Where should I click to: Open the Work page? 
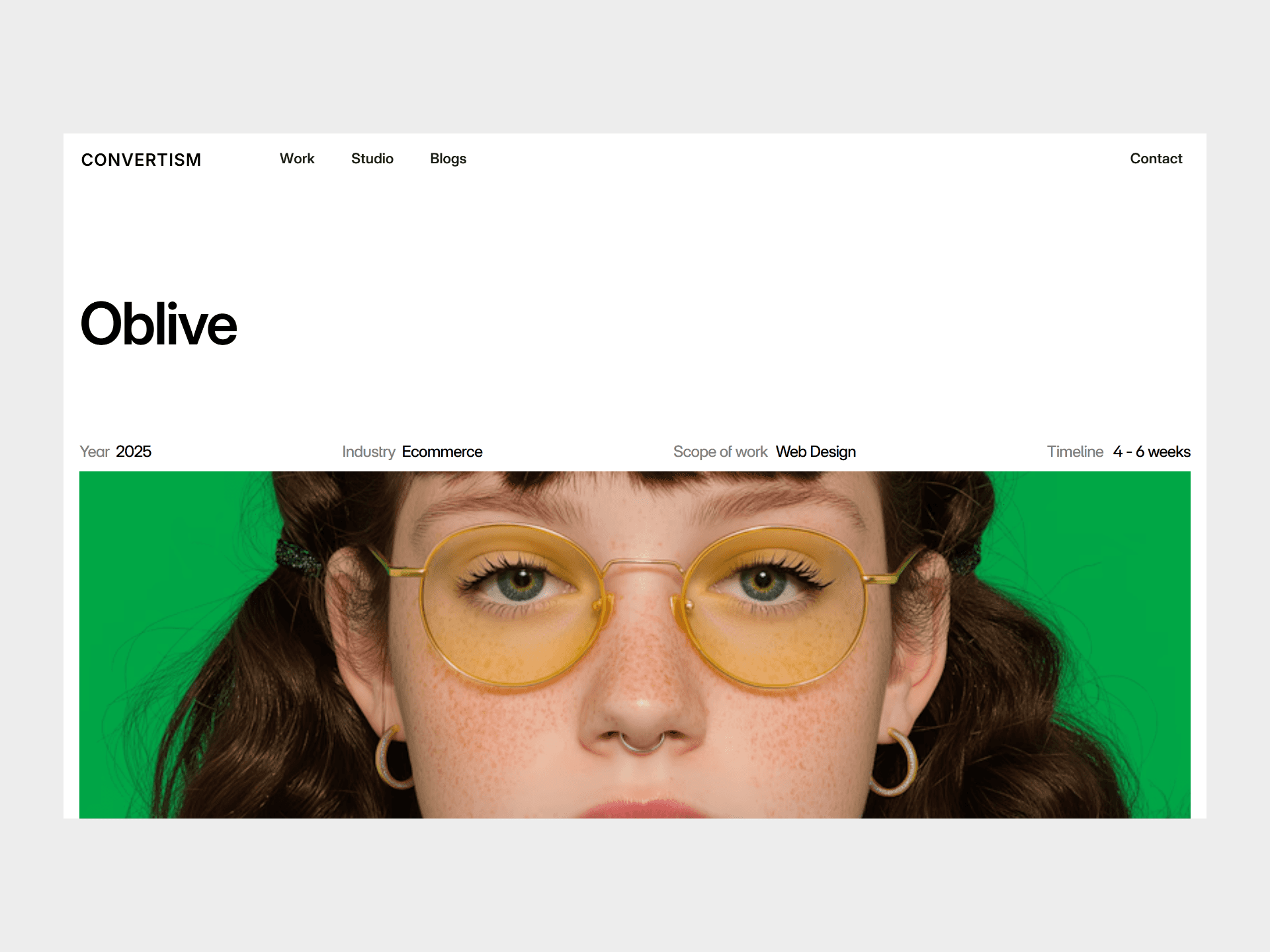pyautogui.click(x=297, y=159)
